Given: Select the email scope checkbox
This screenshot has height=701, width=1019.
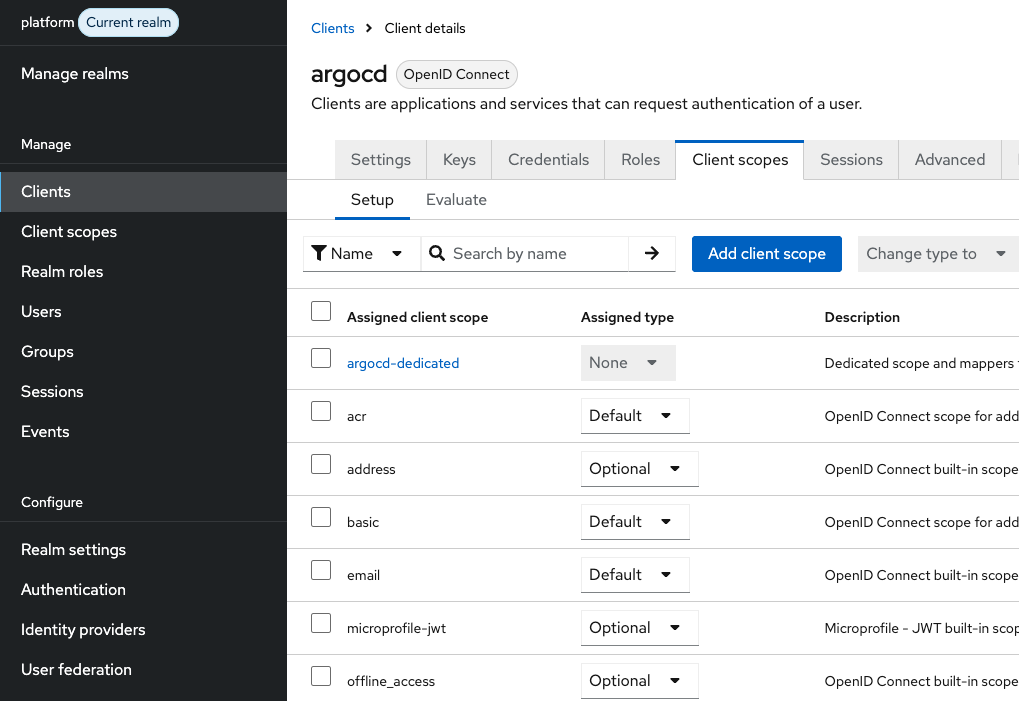Looking at the screenshot, I should (x=321, y=570).
